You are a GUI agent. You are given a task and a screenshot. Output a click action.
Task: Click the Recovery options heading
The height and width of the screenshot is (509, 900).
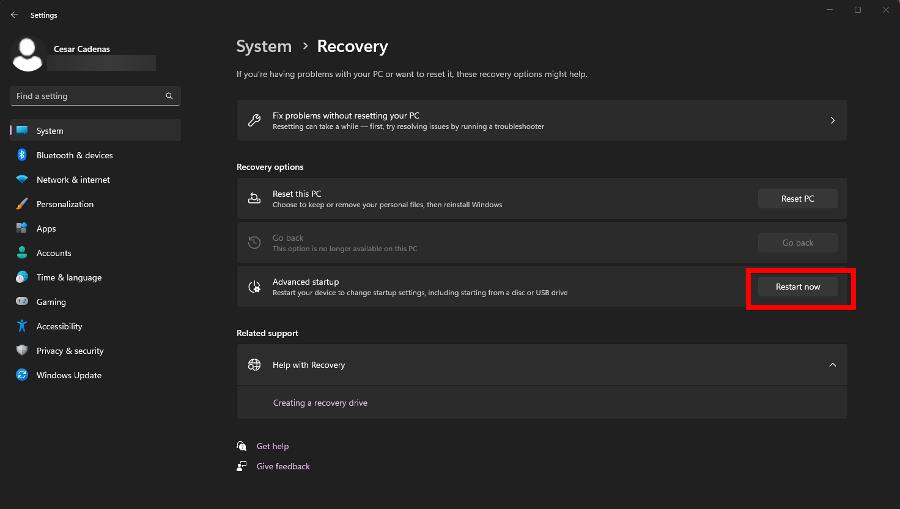coord(270,167)
